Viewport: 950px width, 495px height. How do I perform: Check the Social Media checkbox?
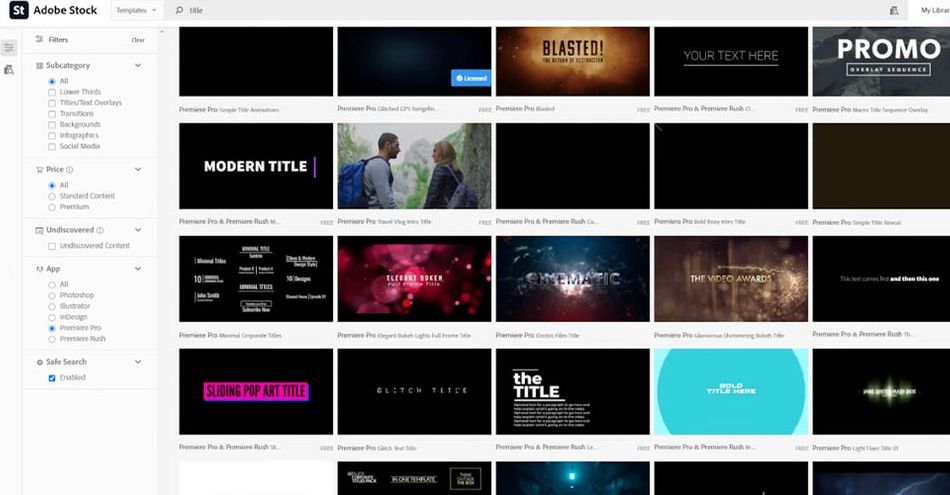tap(51, 147)
